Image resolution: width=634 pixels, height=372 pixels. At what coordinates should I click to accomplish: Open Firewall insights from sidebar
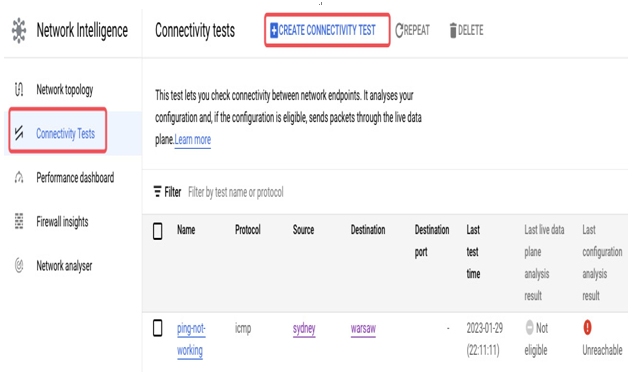(62, 222)
